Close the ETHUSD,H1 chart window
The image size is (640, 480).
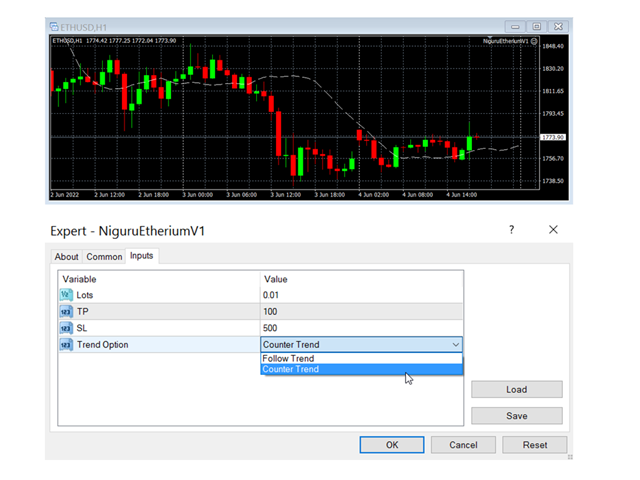click(x=558, y=27)
